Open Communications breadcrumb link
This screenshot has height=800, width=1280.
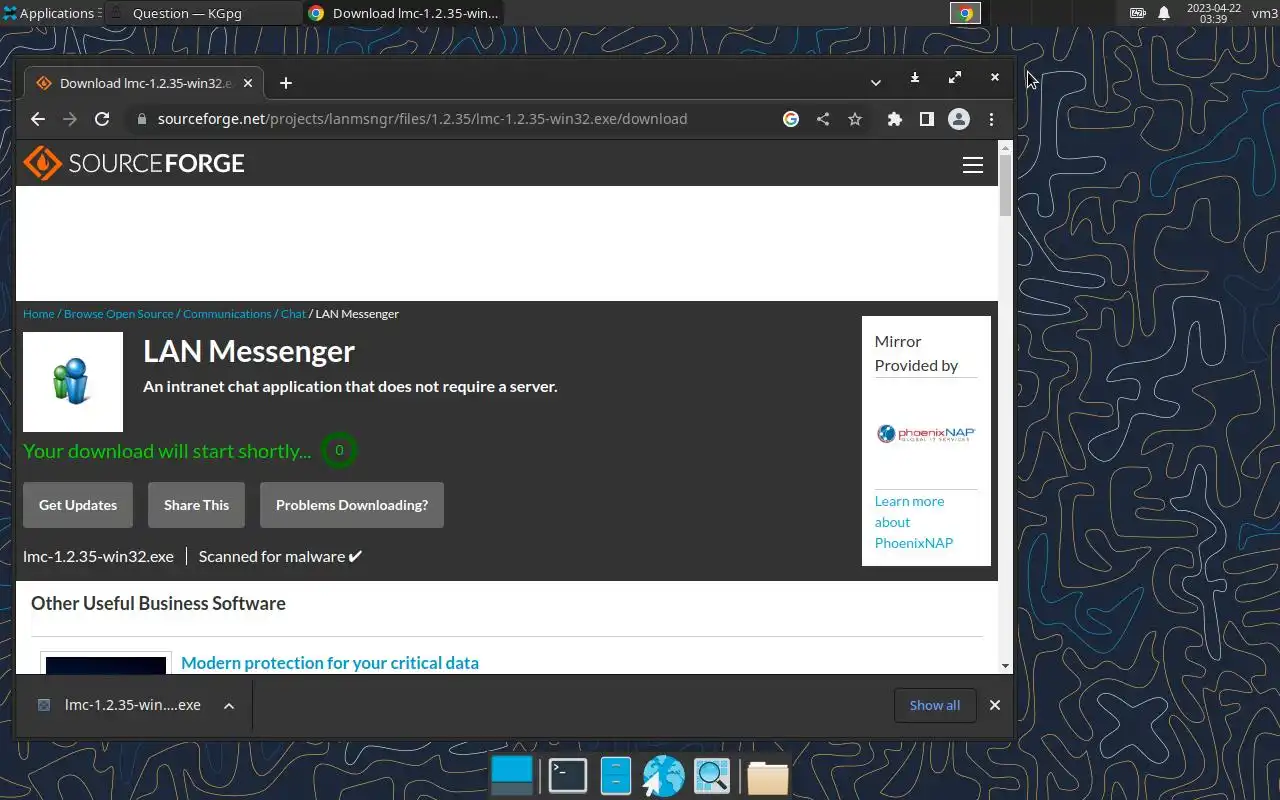click(227, 314)
